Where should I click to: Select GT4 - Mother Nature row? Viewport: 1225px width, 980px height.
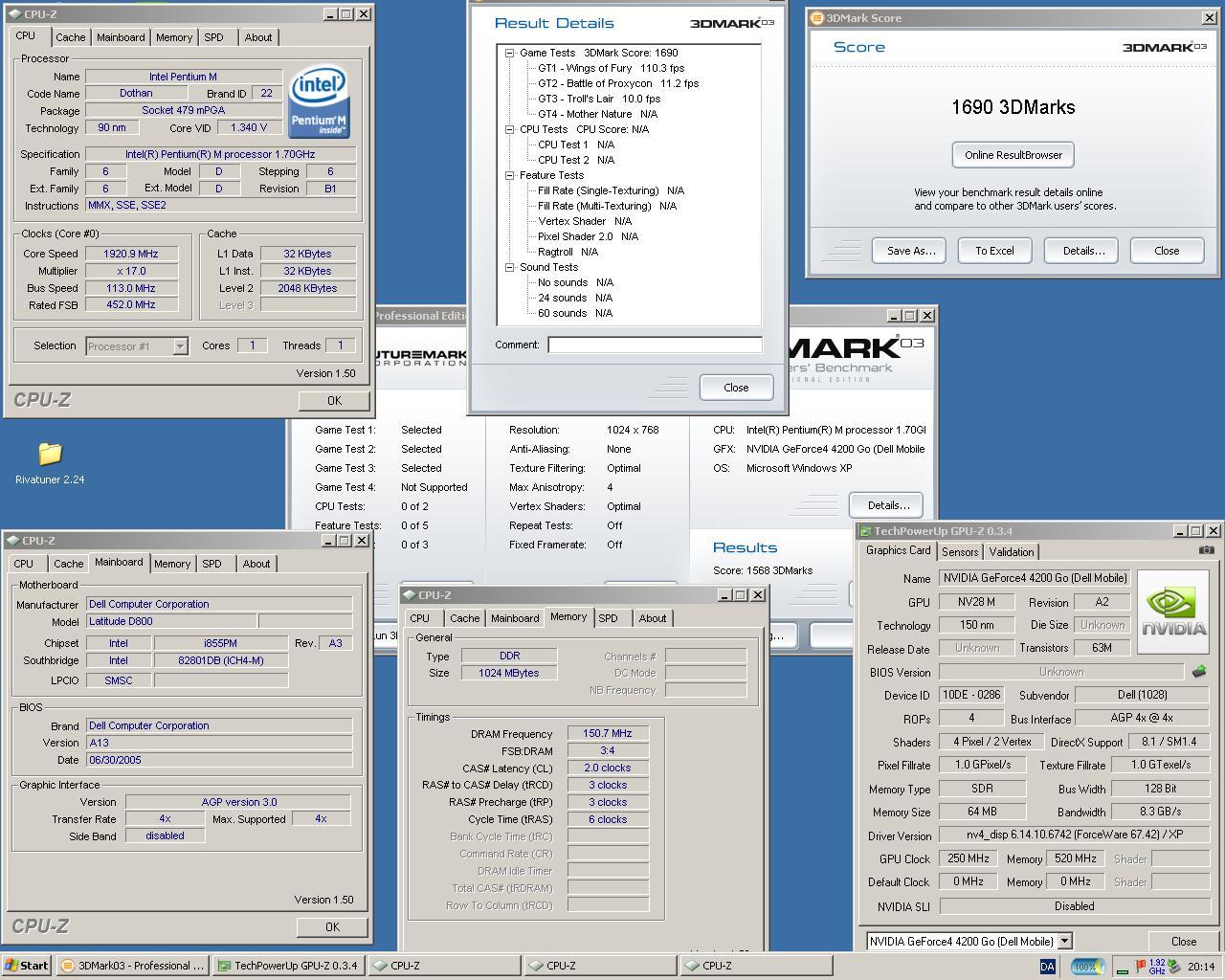pos(597,114)
